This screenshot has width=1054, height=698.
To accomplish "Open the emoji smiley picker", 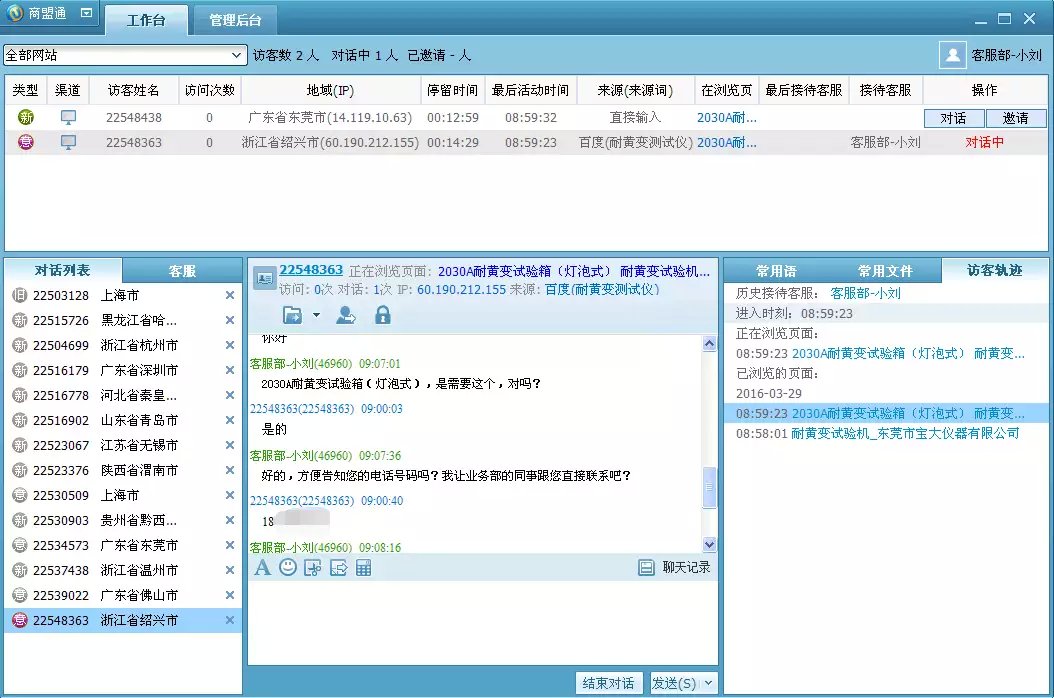I will [288, 568].
